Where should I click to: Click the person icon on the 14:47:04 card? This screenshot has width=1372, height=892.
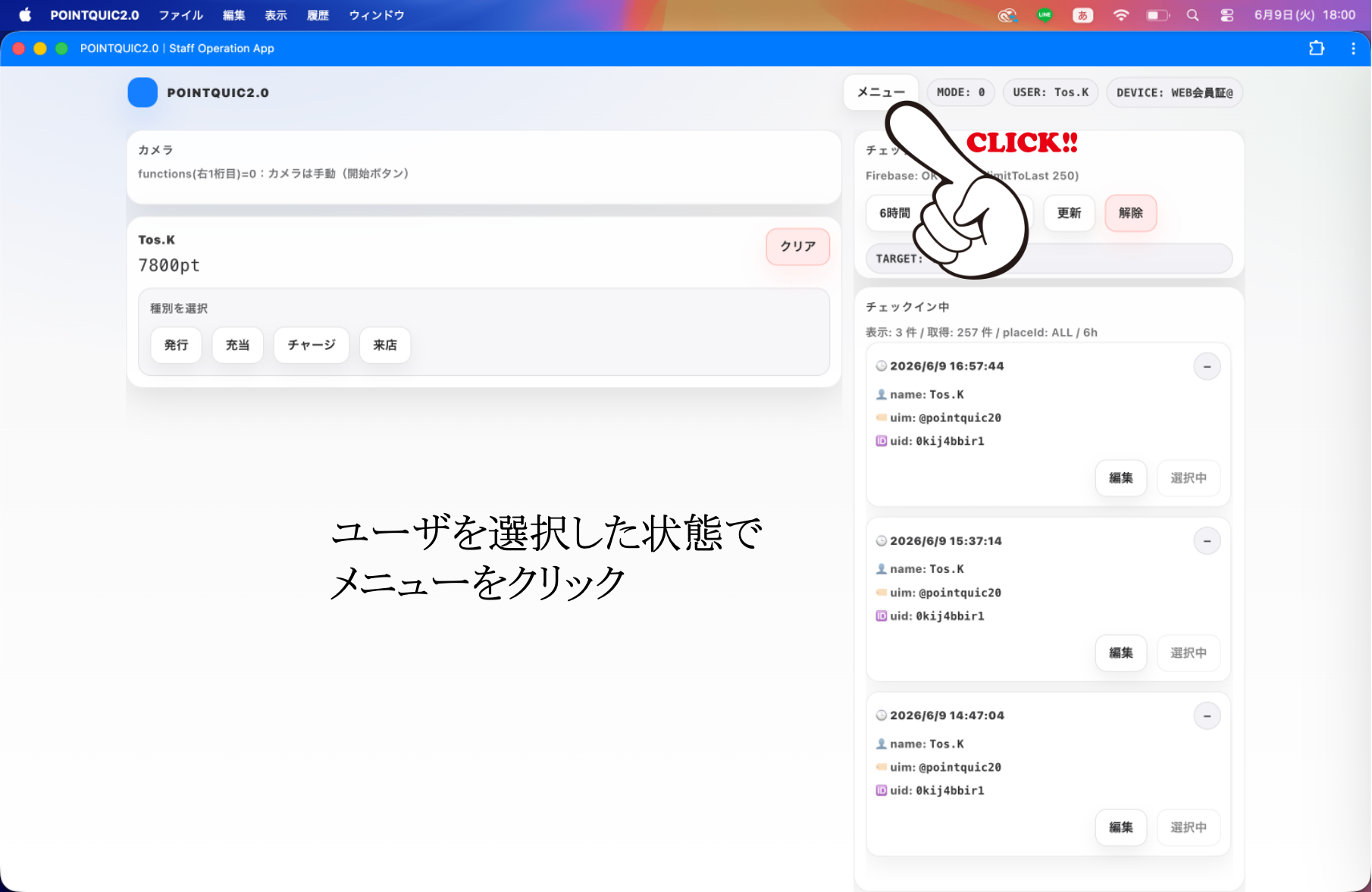click(x=882, y=744)
